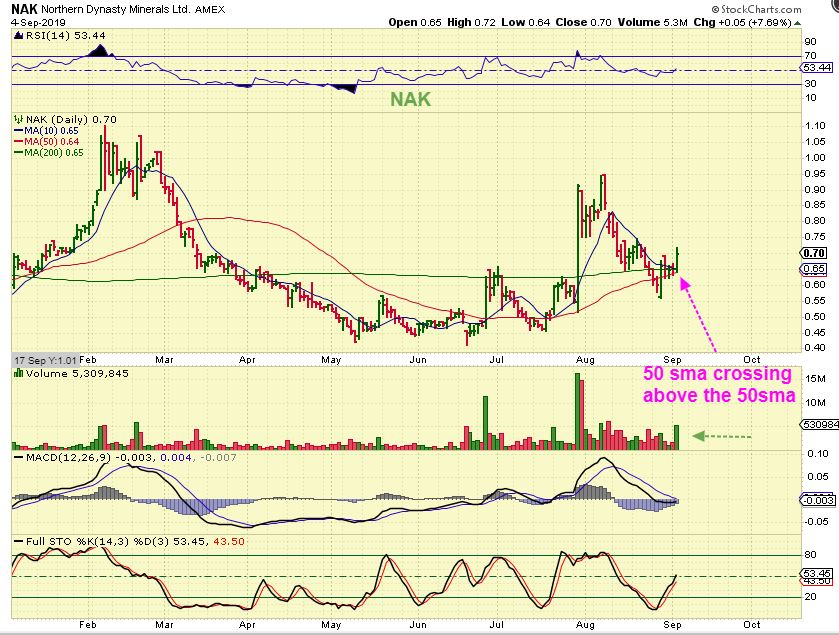The image size is (839, 635).
Task: Click the 90 label on the RSI axis
Action: (x=810, y=42)
